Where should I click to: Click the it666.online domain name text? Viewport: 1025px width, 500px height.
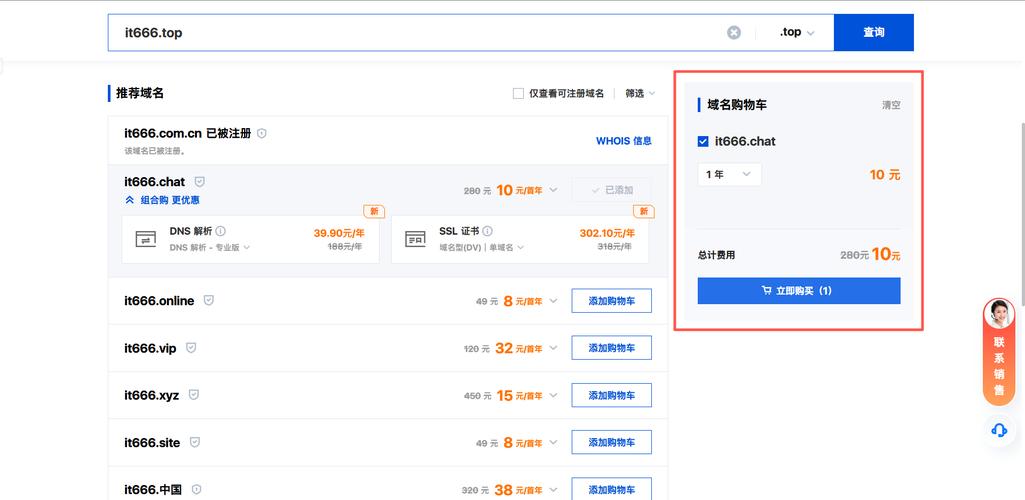pos(159,301)
